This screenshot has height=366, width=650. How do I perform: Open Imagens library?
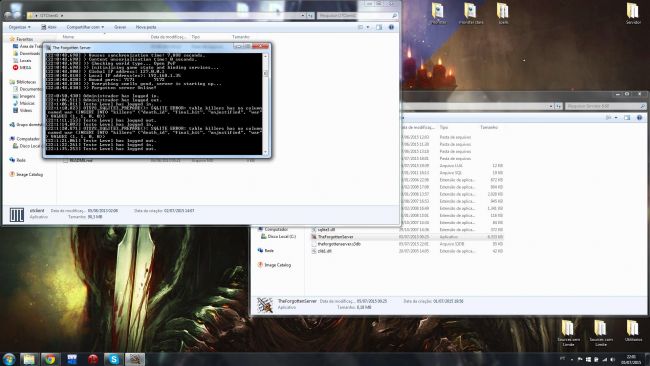click(24, 96)
